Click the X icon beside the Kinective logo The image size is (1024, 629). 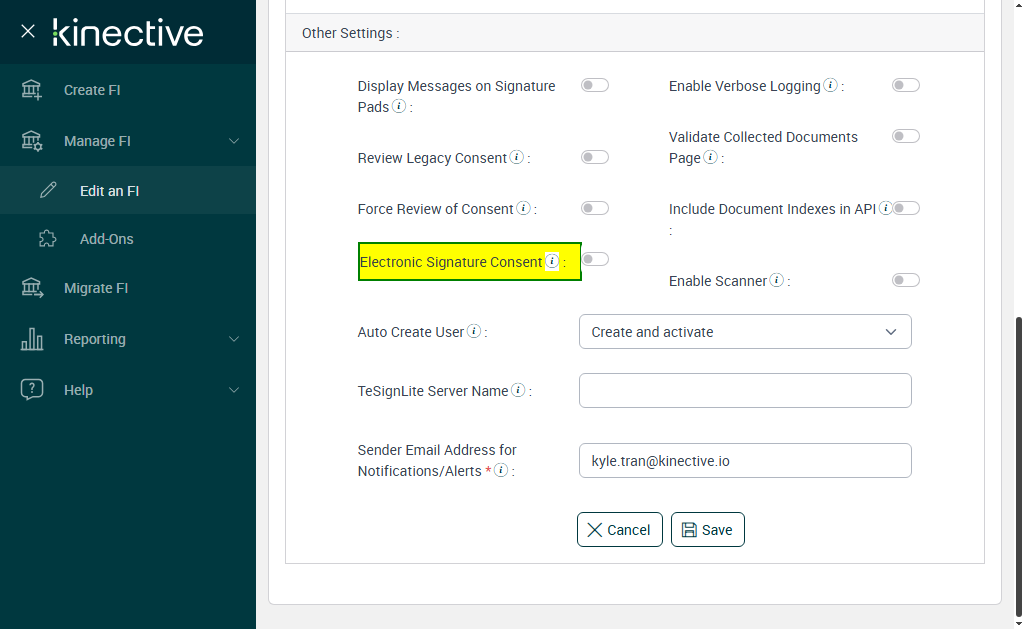pos(28,31)
